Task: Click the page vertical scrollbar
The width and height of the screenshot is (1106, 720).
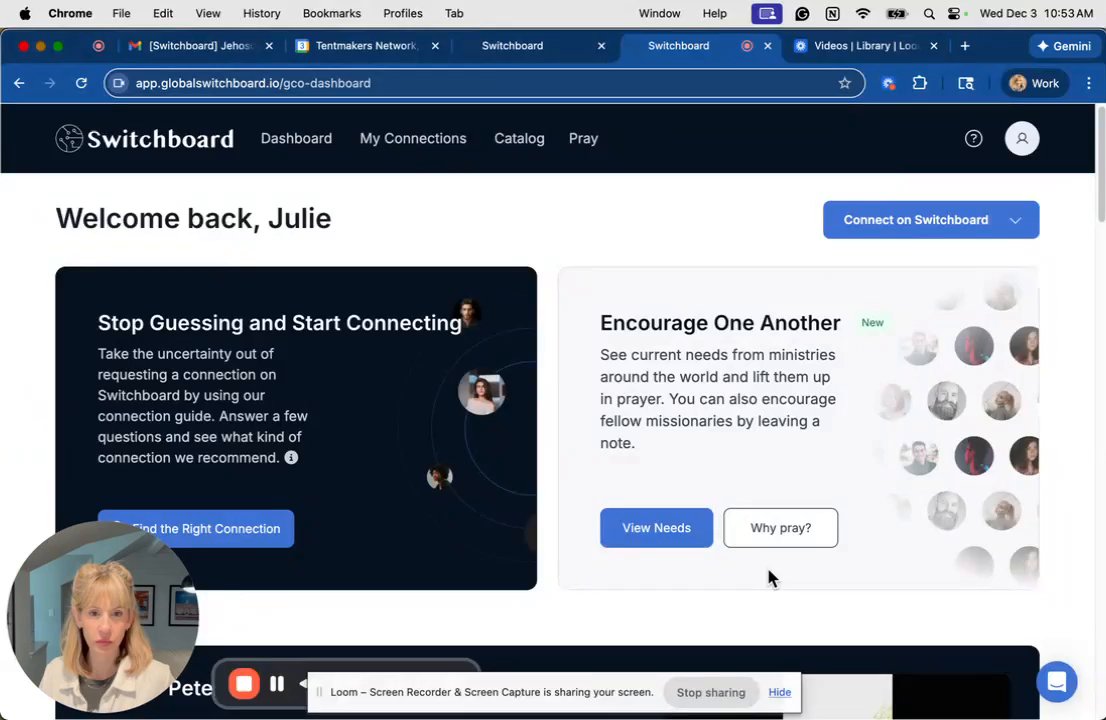Action: pos(1100,164)
